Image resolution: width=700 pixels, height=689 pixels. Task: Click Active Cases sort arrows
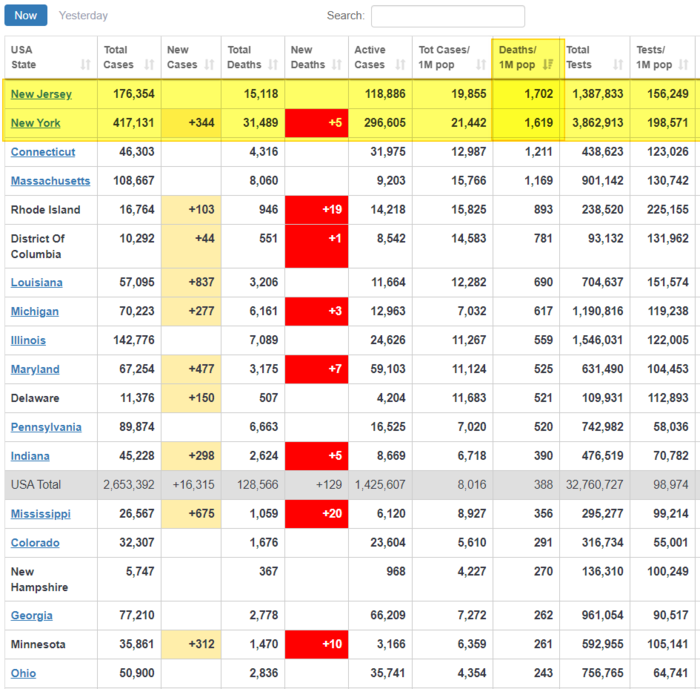[x=400, y=65]
